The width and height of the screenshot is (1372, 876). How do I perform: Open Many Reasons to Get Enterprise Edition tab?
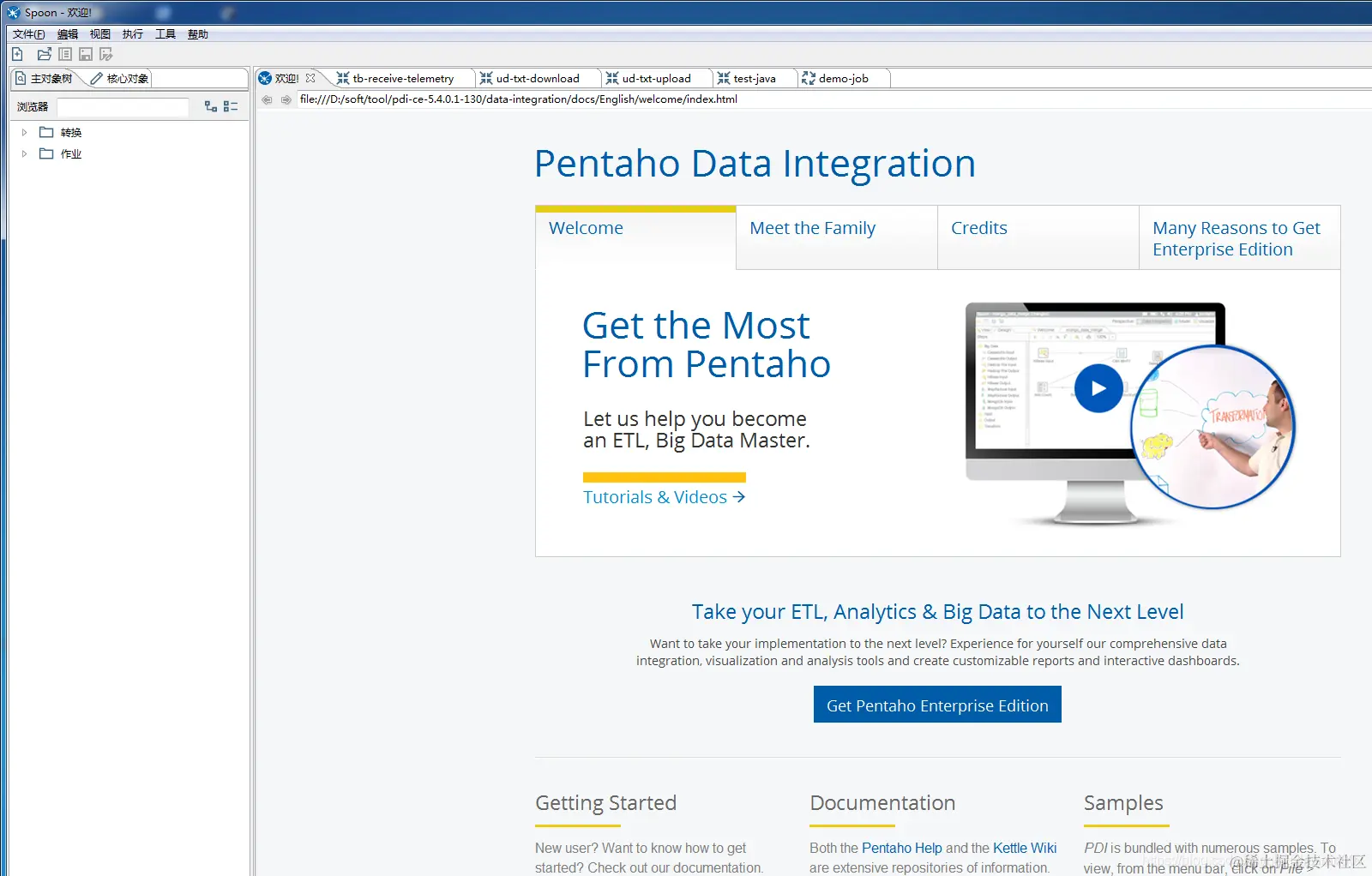1240,237
